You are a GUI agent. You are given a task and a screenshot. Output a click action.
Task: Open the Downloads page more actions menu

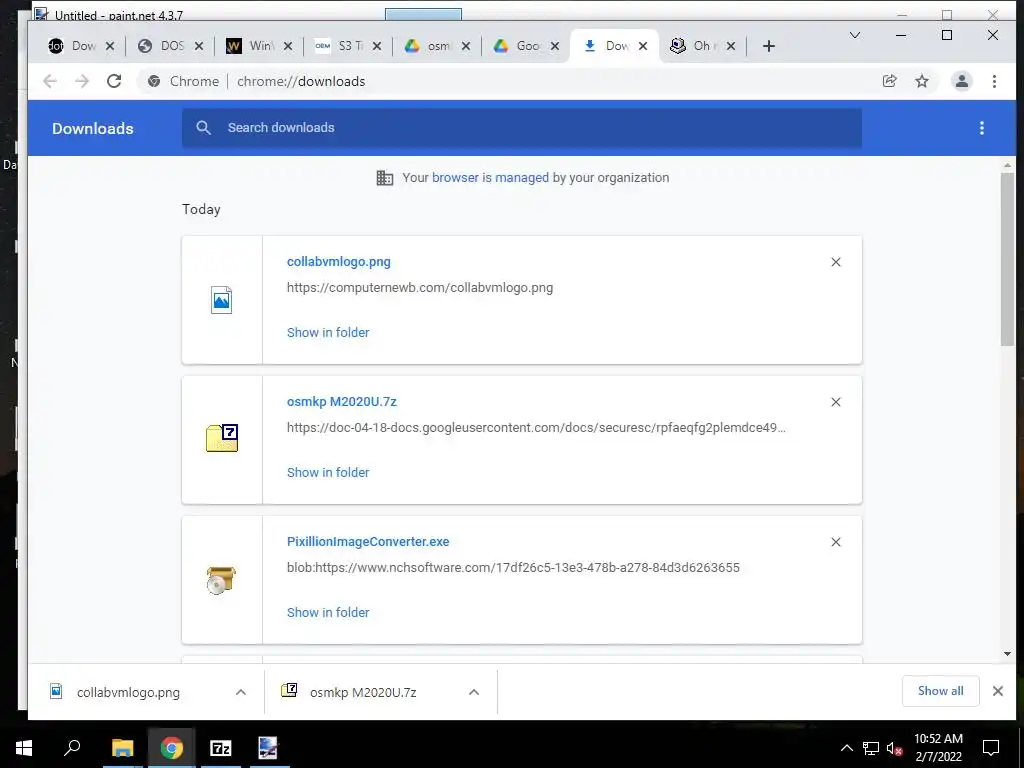tap(982, 128)
